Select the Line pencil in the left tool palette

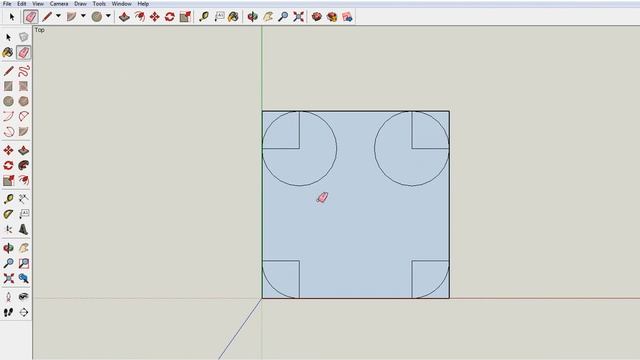pyautogui.click(x=8, y=71)
